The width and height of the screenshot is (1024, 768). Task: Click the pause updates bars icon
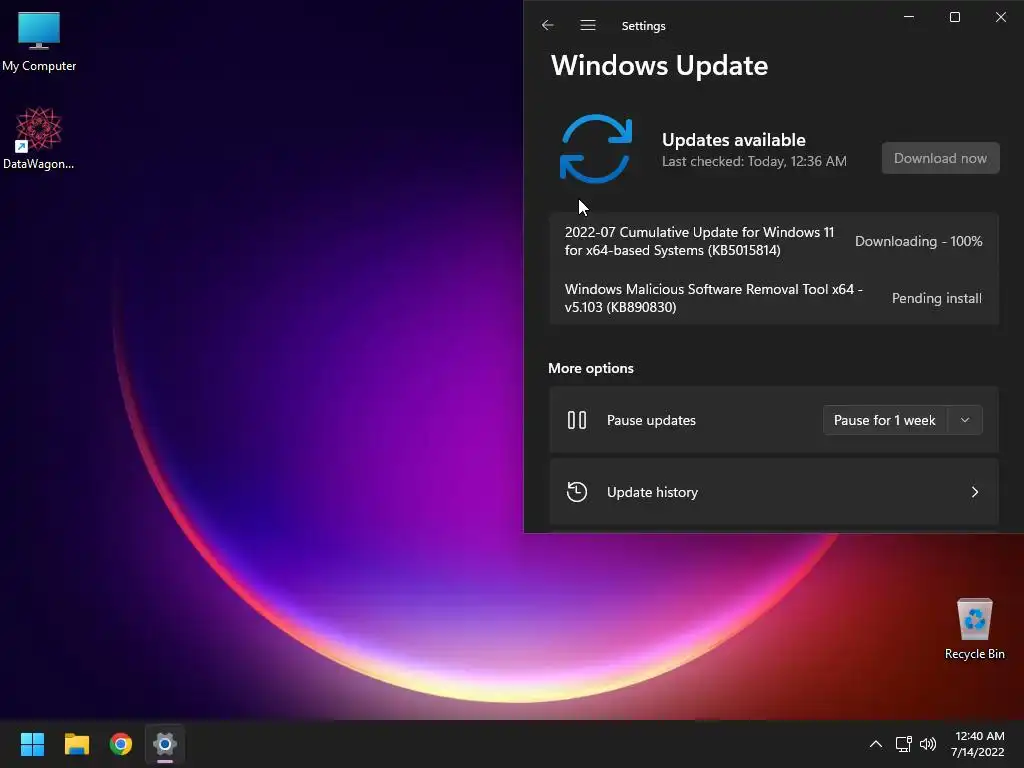point(577,420)
